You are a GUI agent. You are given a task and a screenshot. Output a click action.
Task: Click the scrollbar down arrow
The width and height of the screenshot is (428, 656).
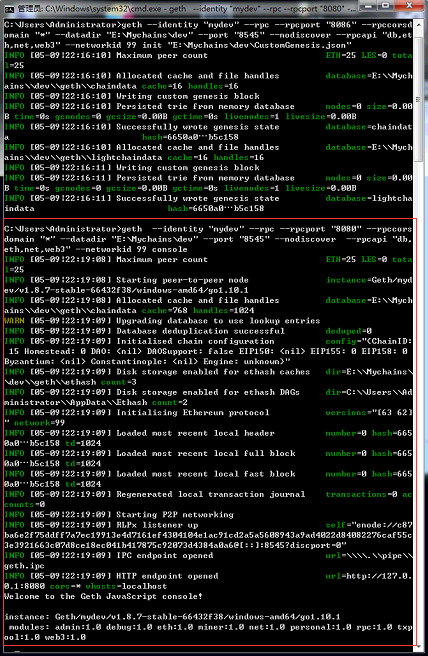[x=418, y=646]
